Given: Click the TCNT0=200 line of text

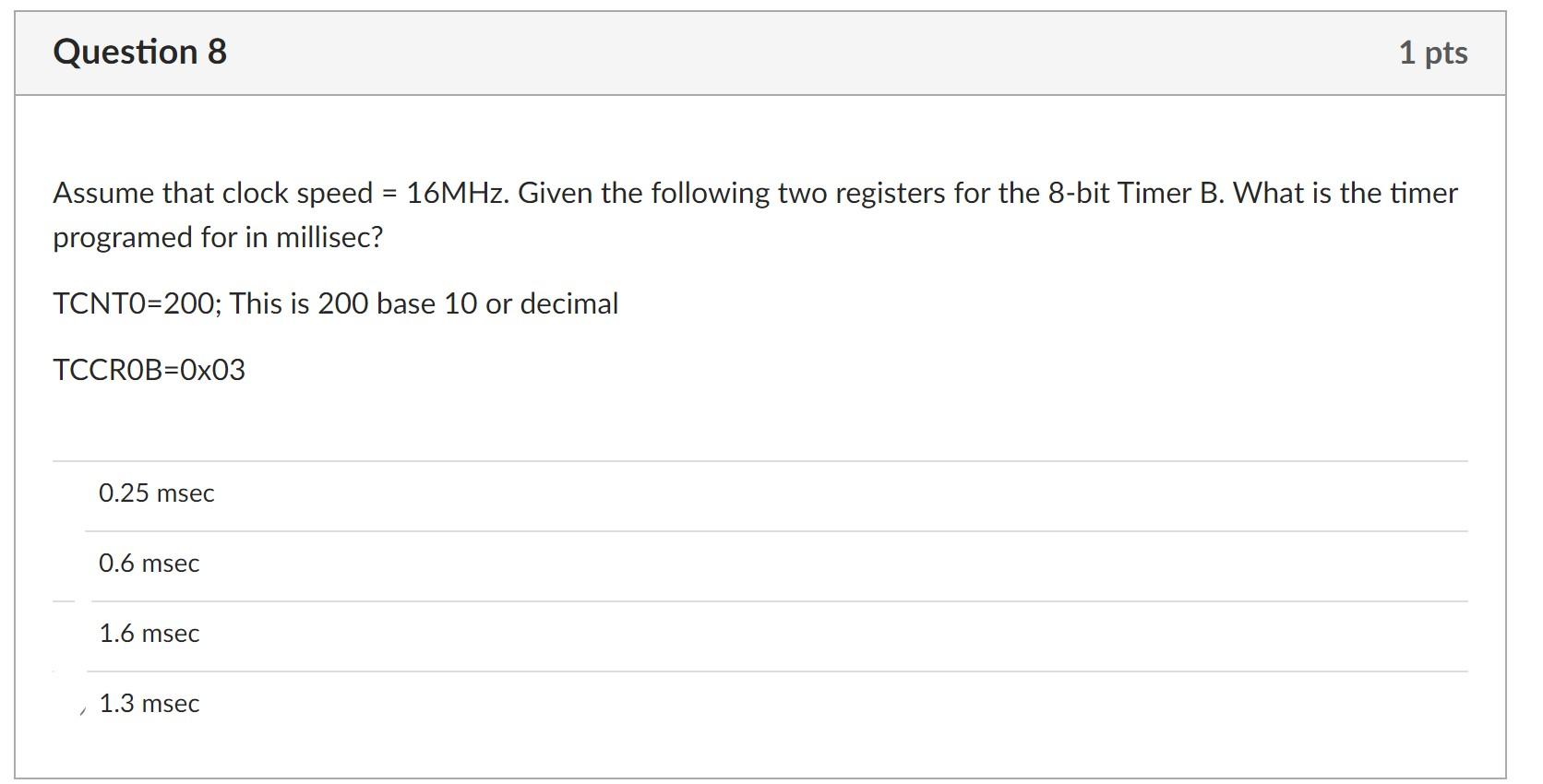Looking at the screenshot, I should point(335,303).
